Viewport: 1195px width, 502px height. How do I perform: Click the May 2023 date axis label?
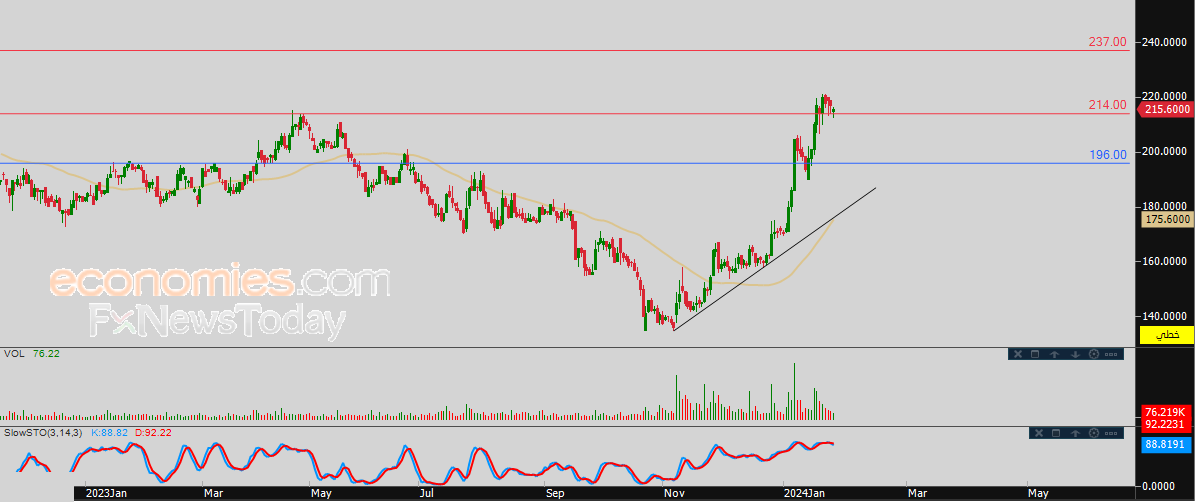click(323, 494)
